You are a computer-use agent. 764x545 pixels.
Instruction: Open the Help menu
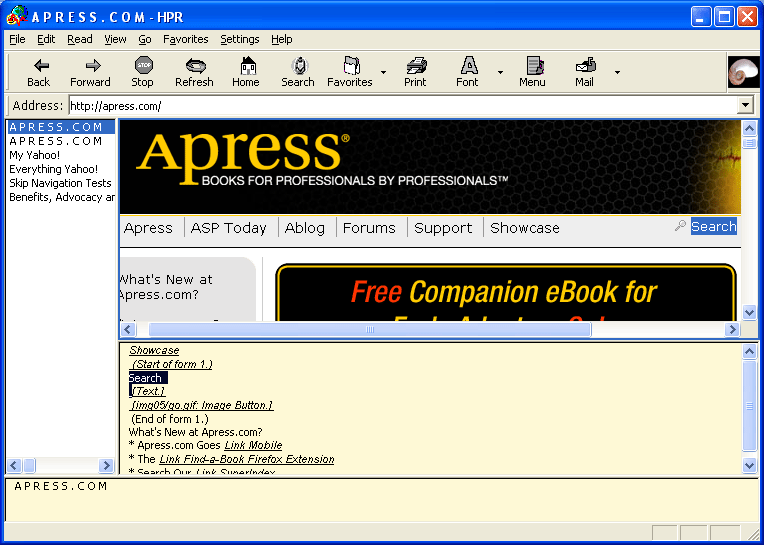pyautogui.click(x=282, y=39)
